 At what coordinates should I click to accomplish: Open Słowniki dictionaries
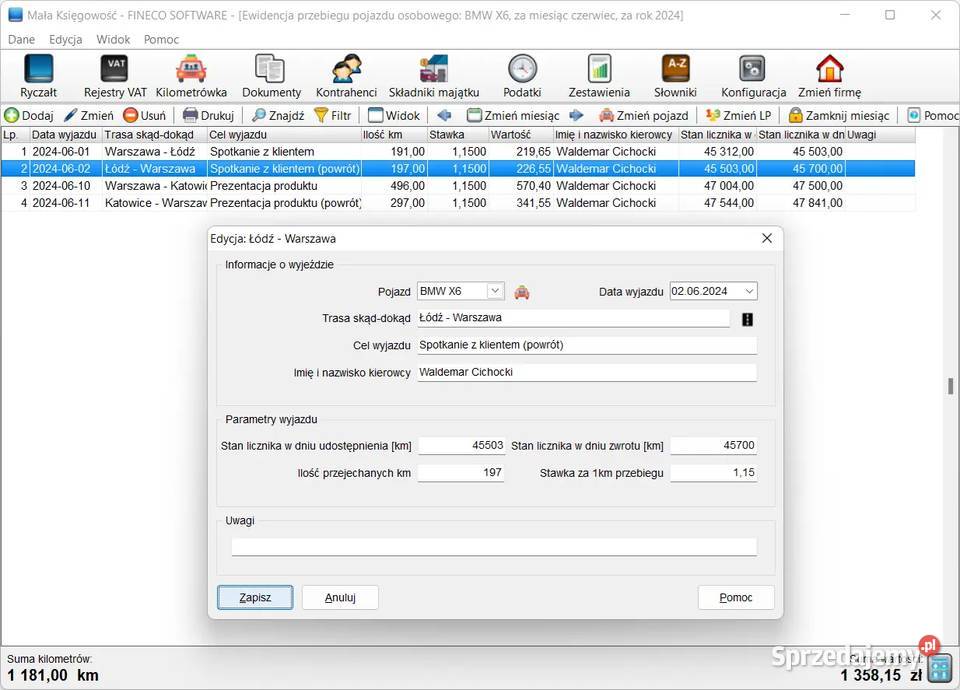click(x=676, y=76)
